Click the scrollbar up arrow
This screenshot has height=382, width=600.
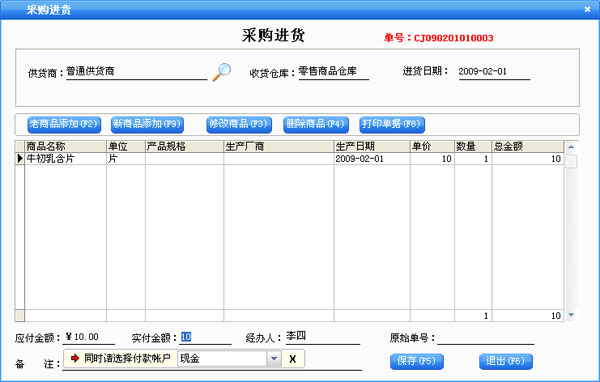pos(571,147)
